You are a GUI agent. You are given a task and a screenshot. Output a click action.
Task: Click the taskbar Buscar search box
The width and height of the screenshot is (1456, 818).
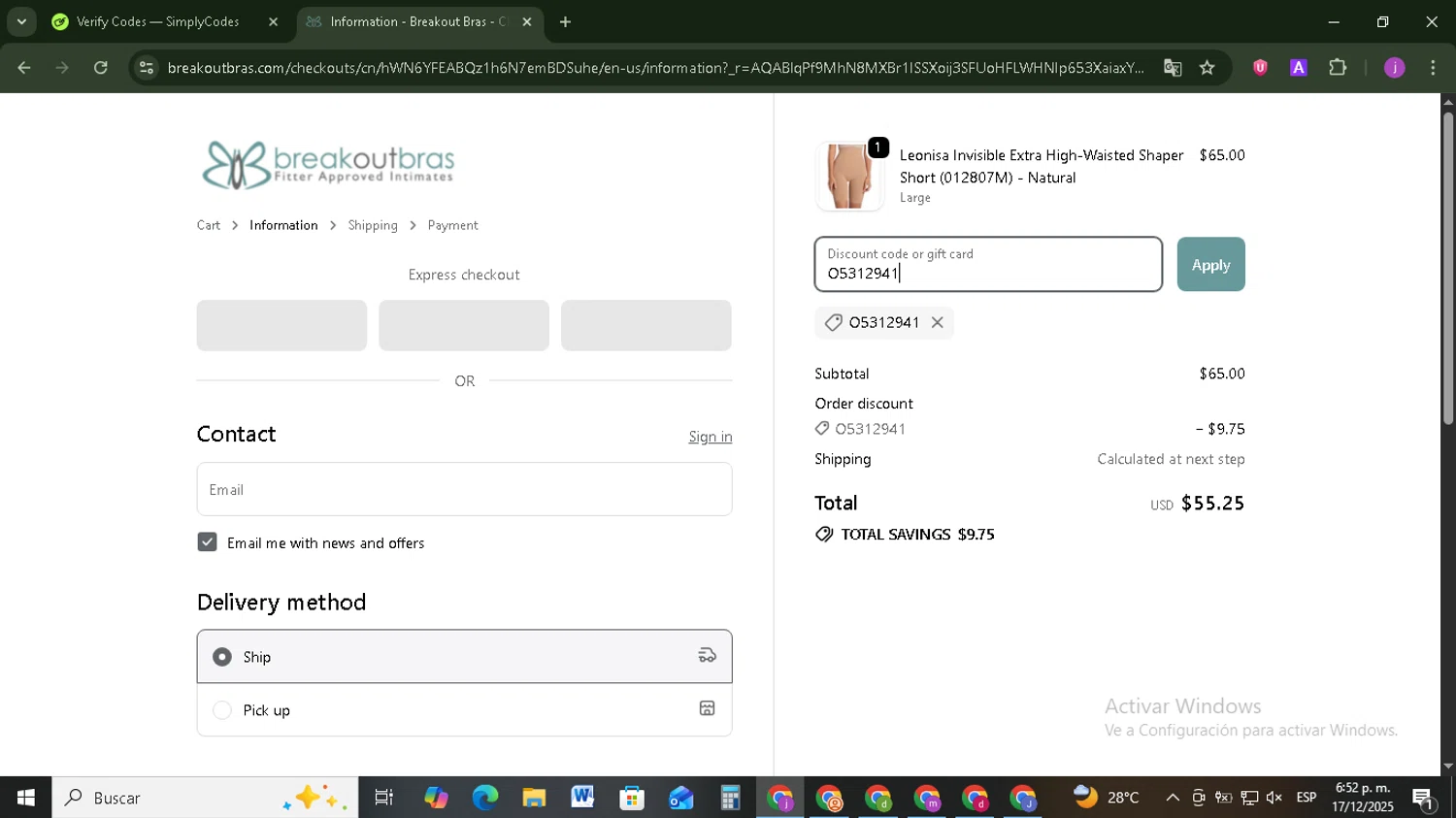(x=205, y=798)
